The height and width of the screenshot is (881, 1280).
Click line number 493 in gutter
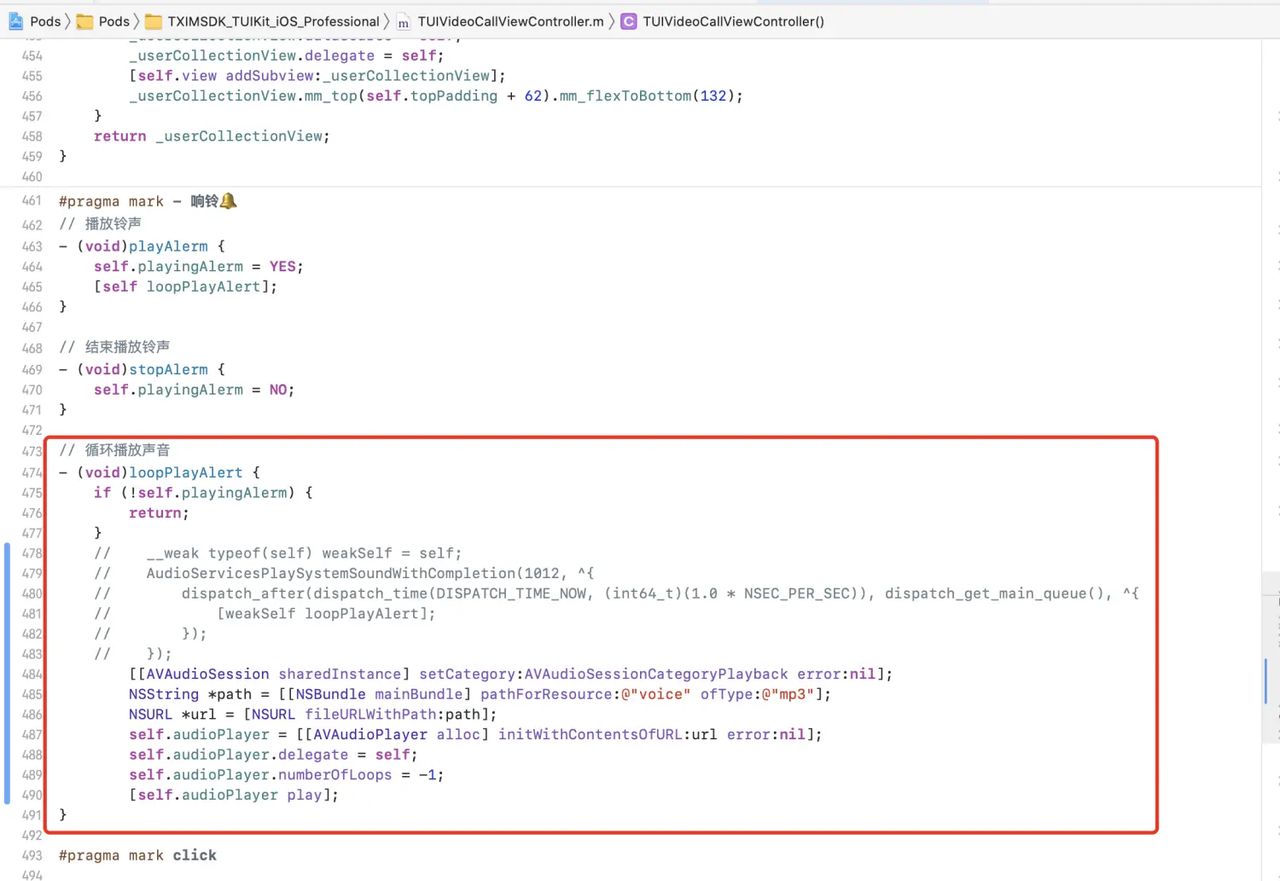coord(32,855)
